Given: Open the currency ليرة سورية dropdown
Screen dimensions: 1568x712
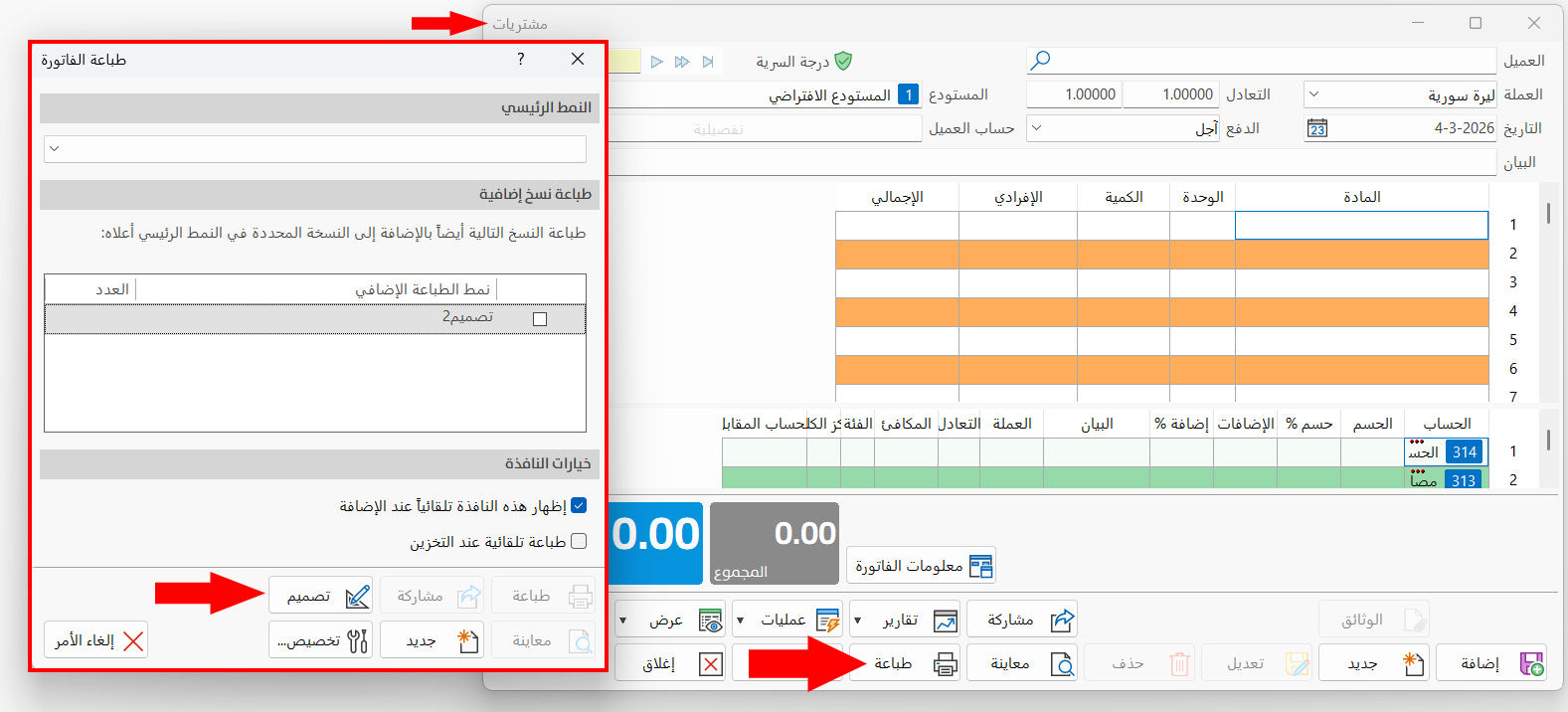Looking at the screenshot, I should tap(1400, 94).
